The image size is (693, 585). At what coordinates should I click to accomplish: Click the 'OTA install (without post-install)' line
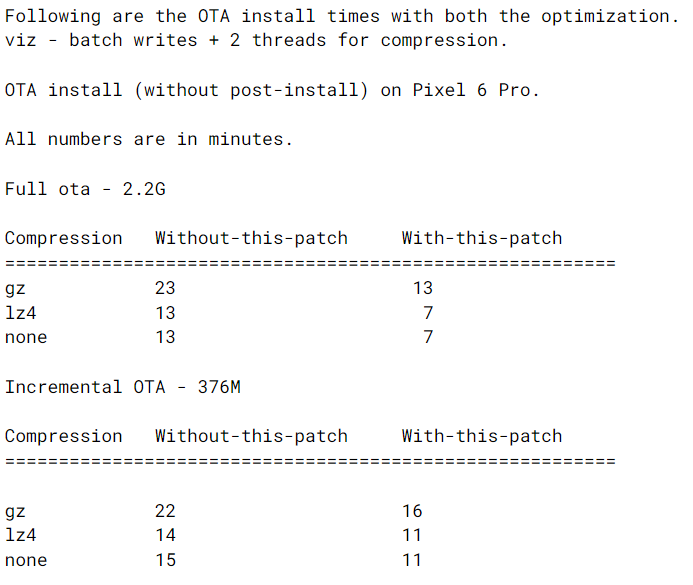click(x=271, y=89)
